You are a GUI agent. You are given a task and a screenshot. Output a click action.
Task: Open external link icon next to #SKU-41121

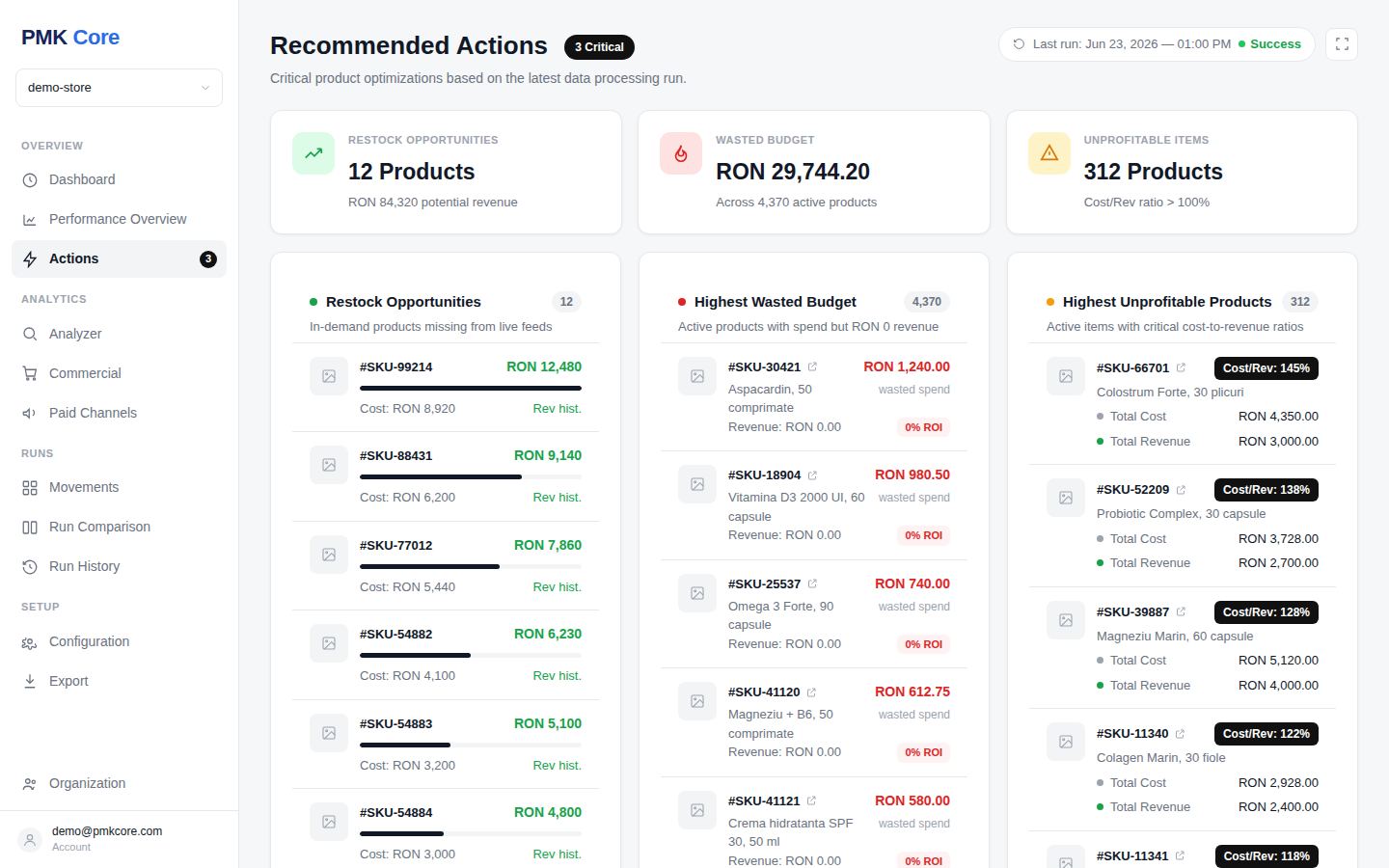click(811, 801)
